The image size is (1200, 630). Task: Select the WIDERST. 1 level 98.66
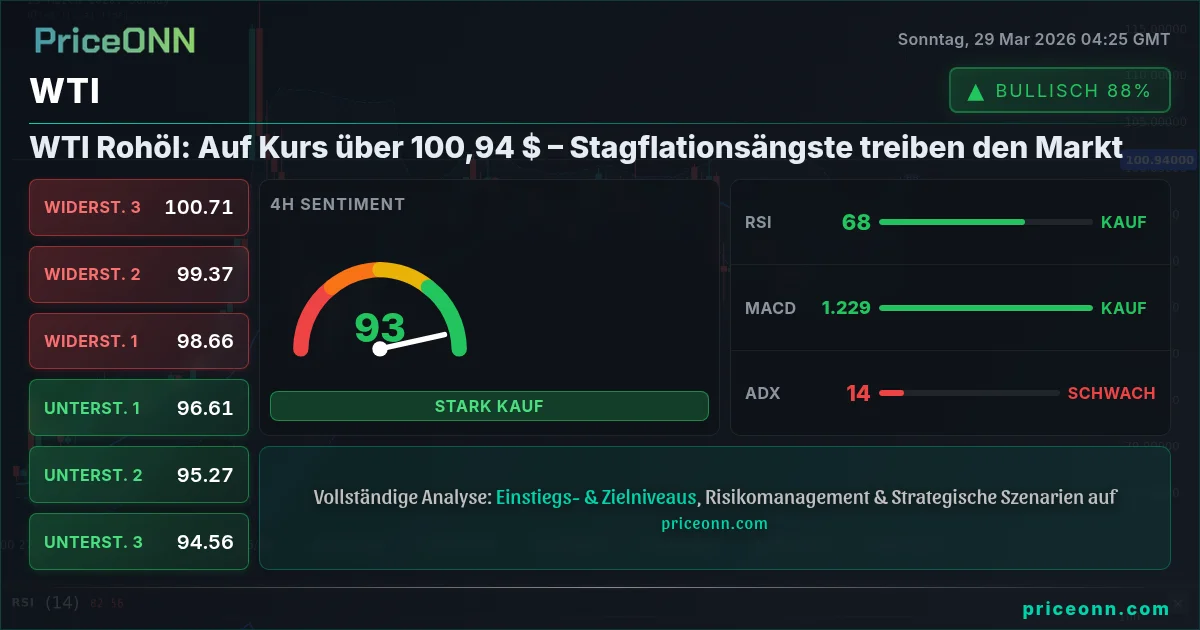click(139, 341)
